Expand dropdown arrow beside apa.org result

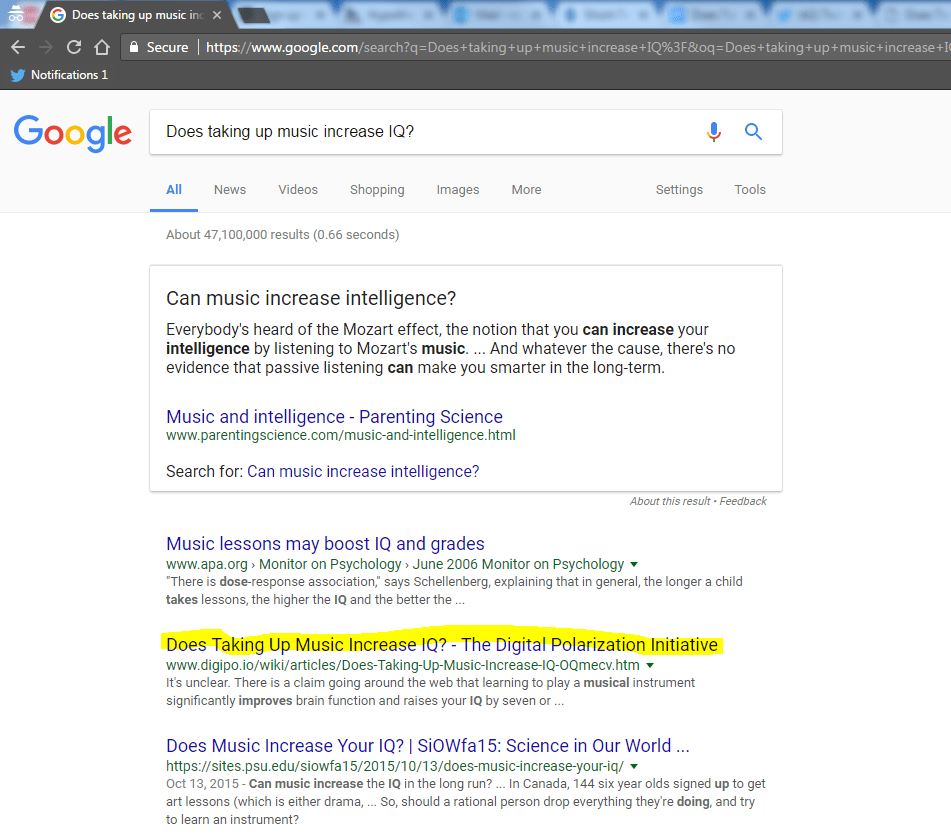click(x=634, y=564)
